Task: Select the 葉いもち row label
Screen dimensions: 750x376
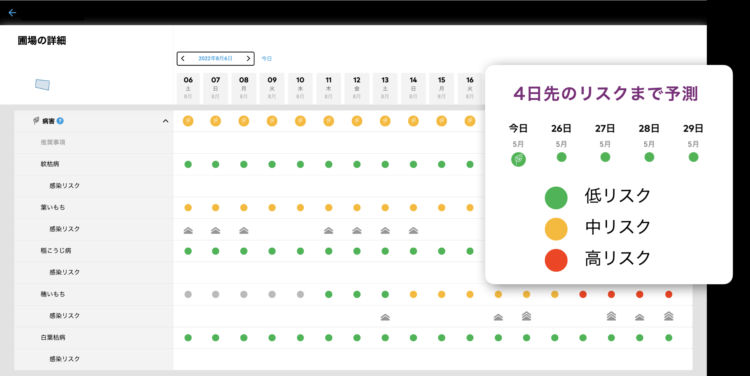Action: 53,208
